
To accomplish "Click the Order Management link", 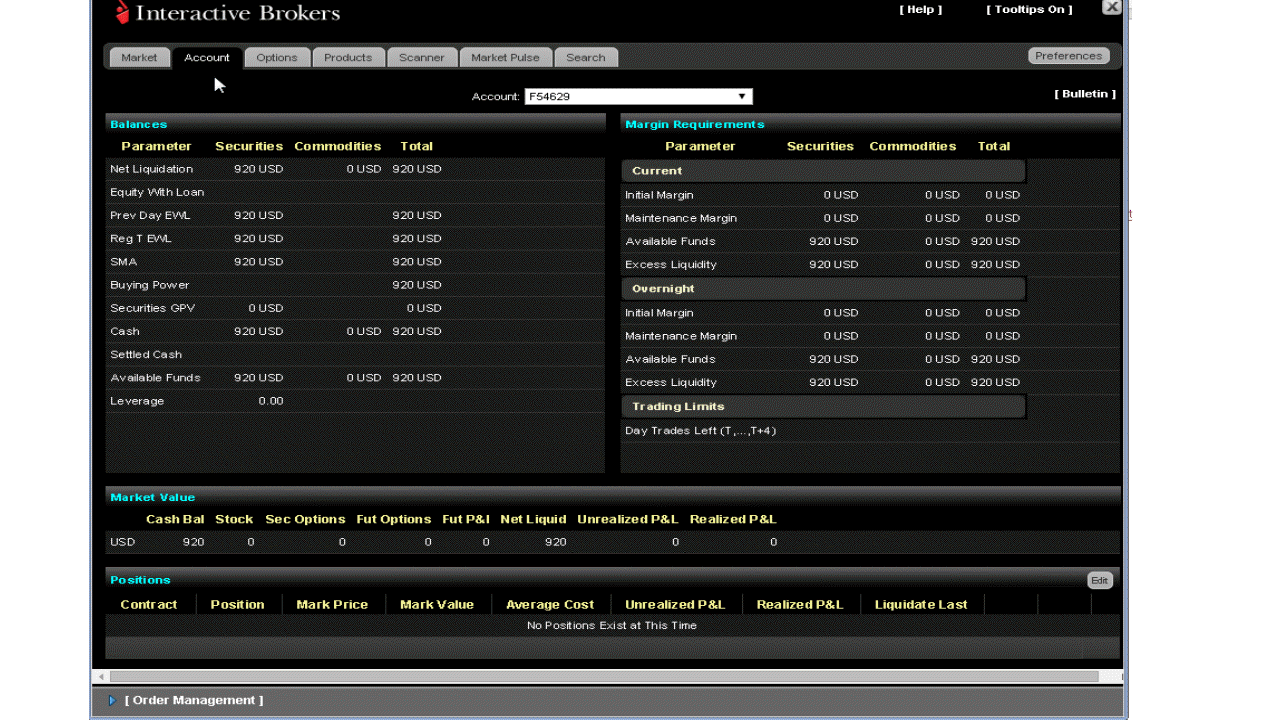I will tap(194, 701).
